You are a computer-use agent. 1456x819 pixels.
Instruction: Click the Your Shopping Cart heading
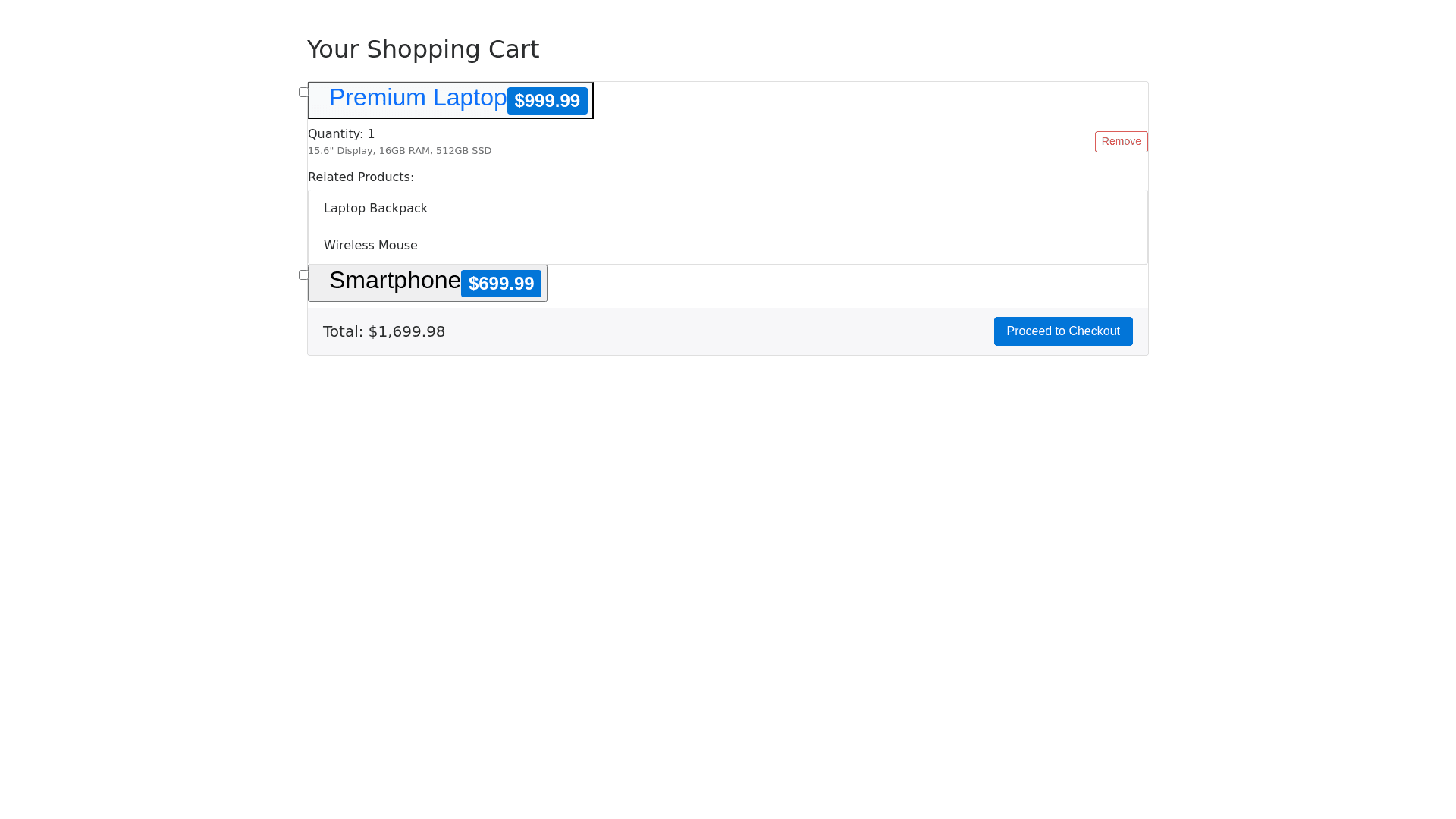tap(423, 49)
